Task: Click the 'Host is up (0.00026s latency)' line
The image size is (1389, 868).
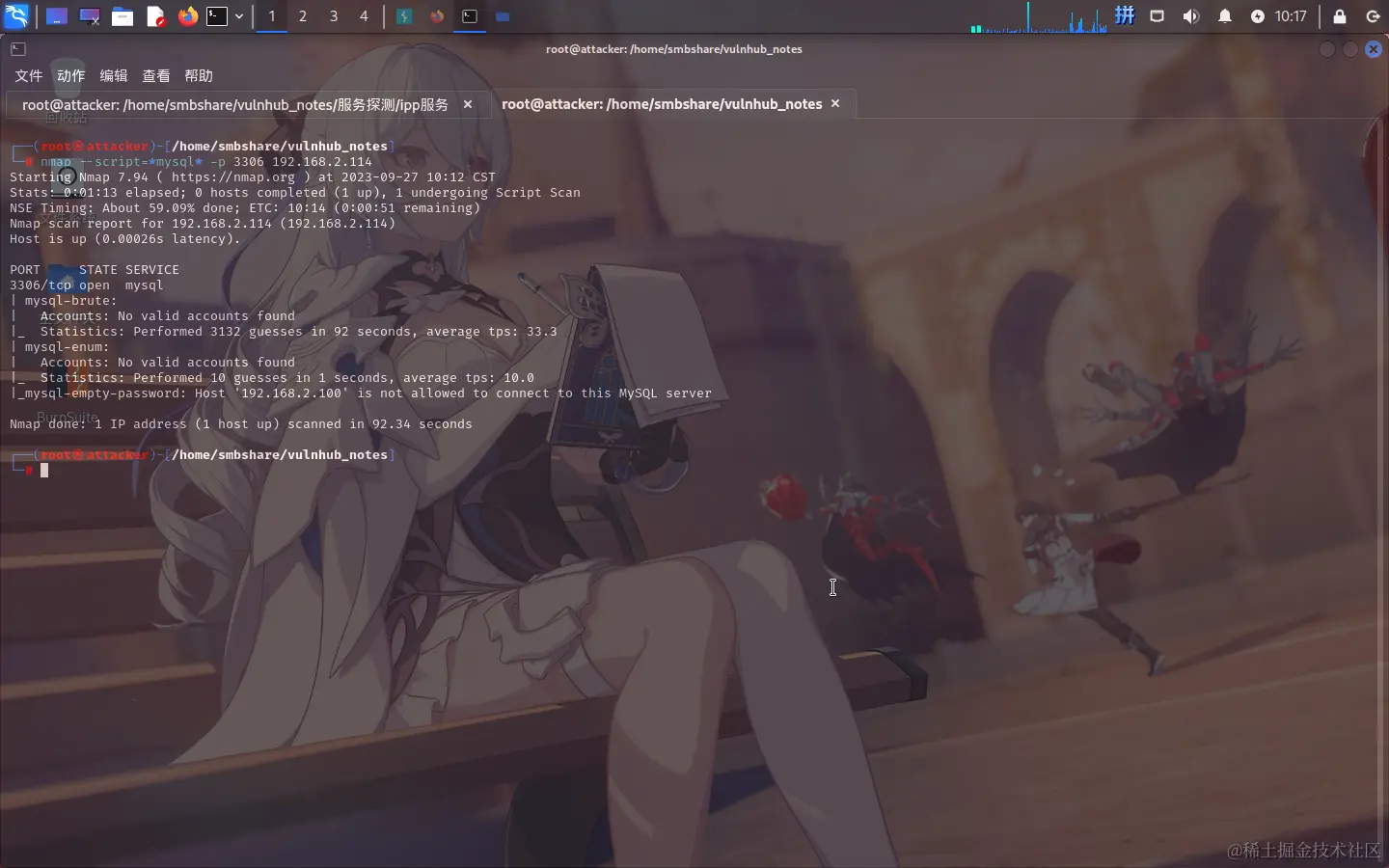Action: [125, 239]
